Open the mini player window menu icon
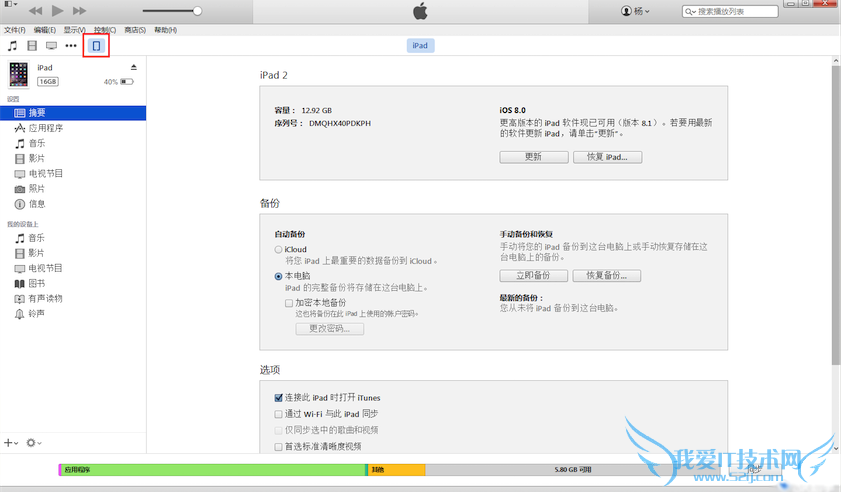 [x=11, y=4]
